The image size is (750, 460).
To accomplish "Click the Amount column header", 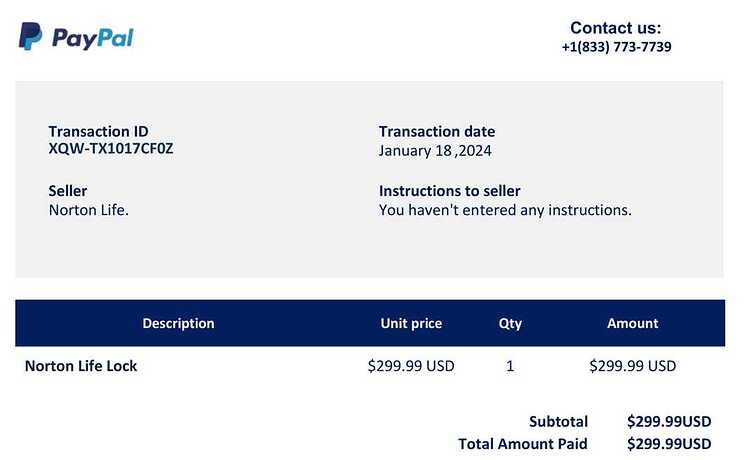I will coord(632,323).
